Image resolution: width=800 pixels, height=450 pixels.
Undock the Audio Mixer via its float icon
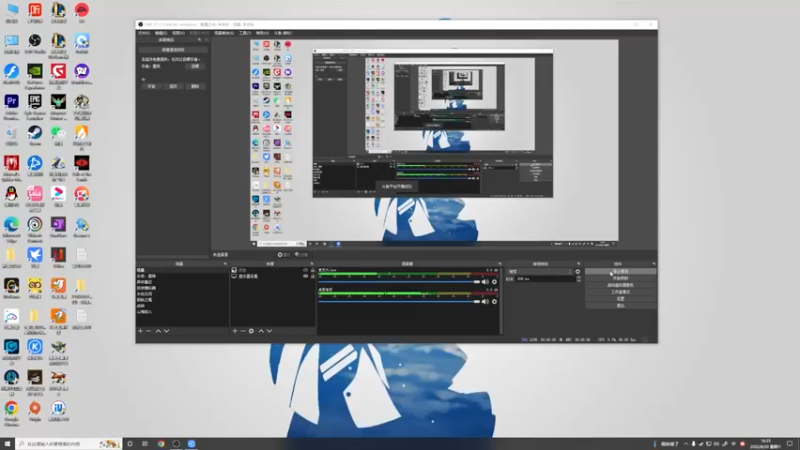tap(499, 264)
